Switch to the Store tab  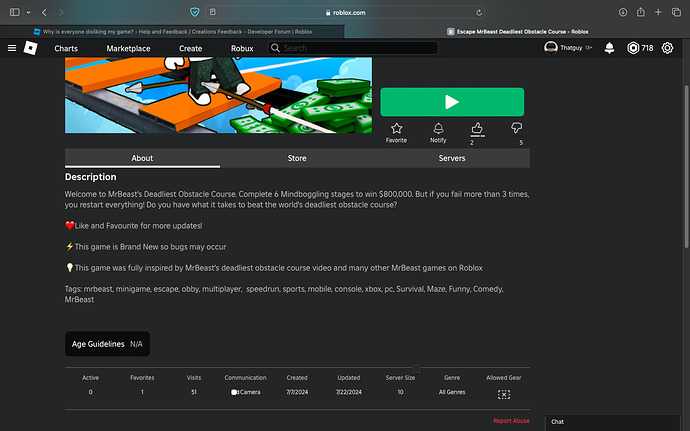tap(297, 158)
